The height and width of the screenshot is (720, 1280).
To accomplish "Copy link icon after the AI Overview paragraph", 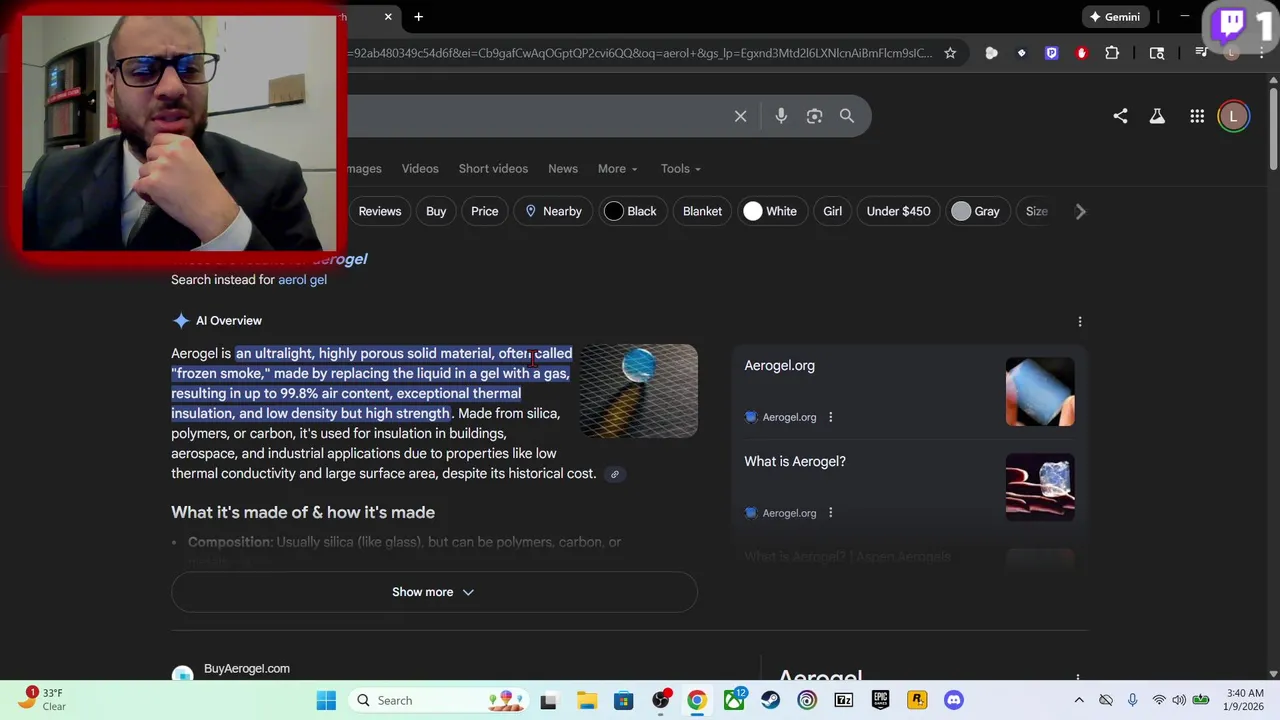I will pyautogui.click(x=615, y=474).
